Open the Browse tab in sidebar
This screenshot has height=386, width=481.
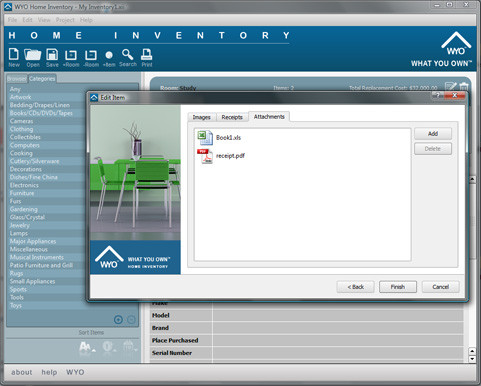[x=17, y=79]
